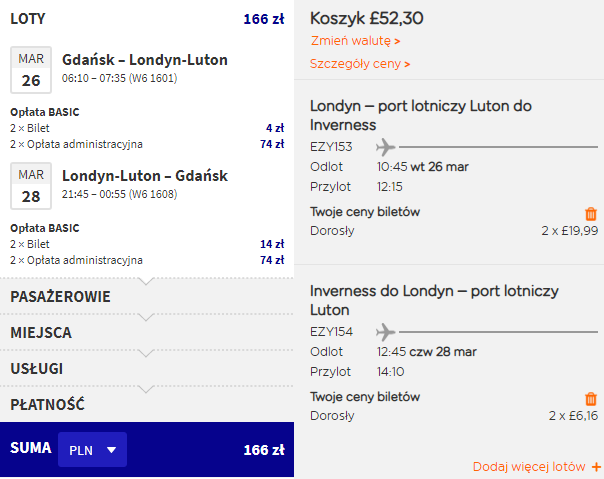This screenshot has width=604, height=479.
Task: Expand the USŁUGI section
Action: point(147,368)
